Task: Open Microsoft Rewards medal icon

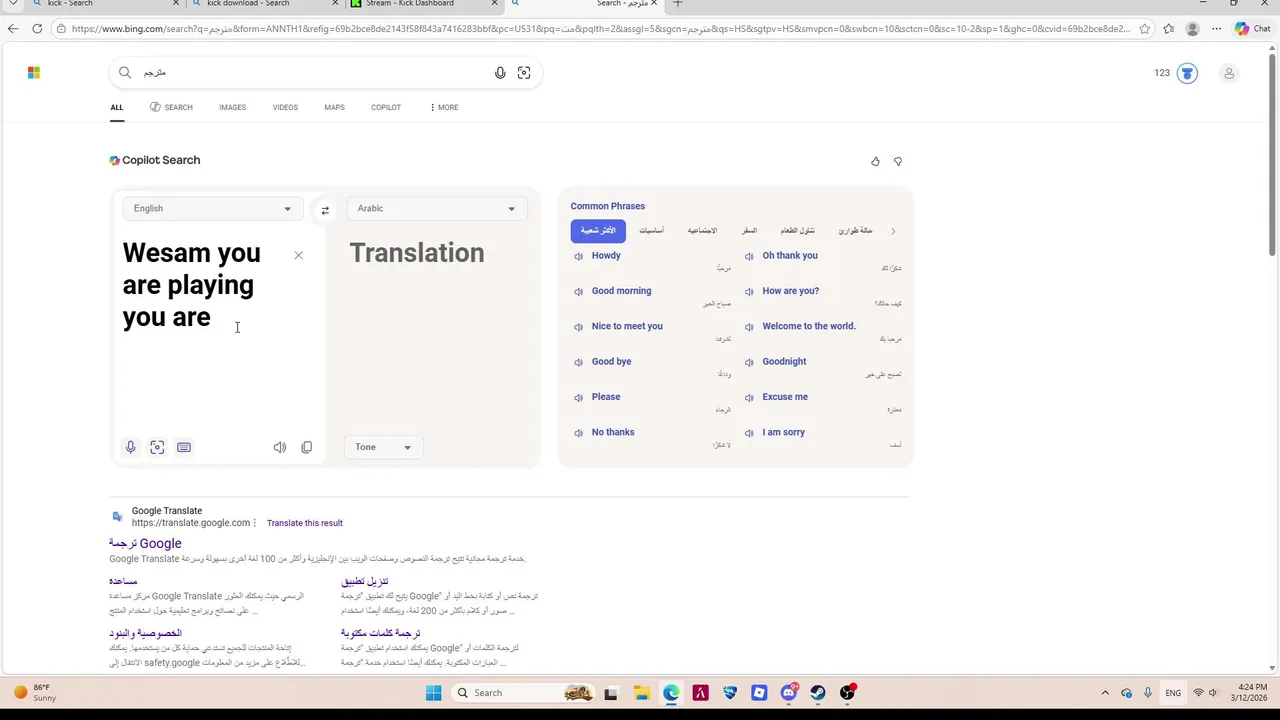Action: click(x=1187, y=73)
